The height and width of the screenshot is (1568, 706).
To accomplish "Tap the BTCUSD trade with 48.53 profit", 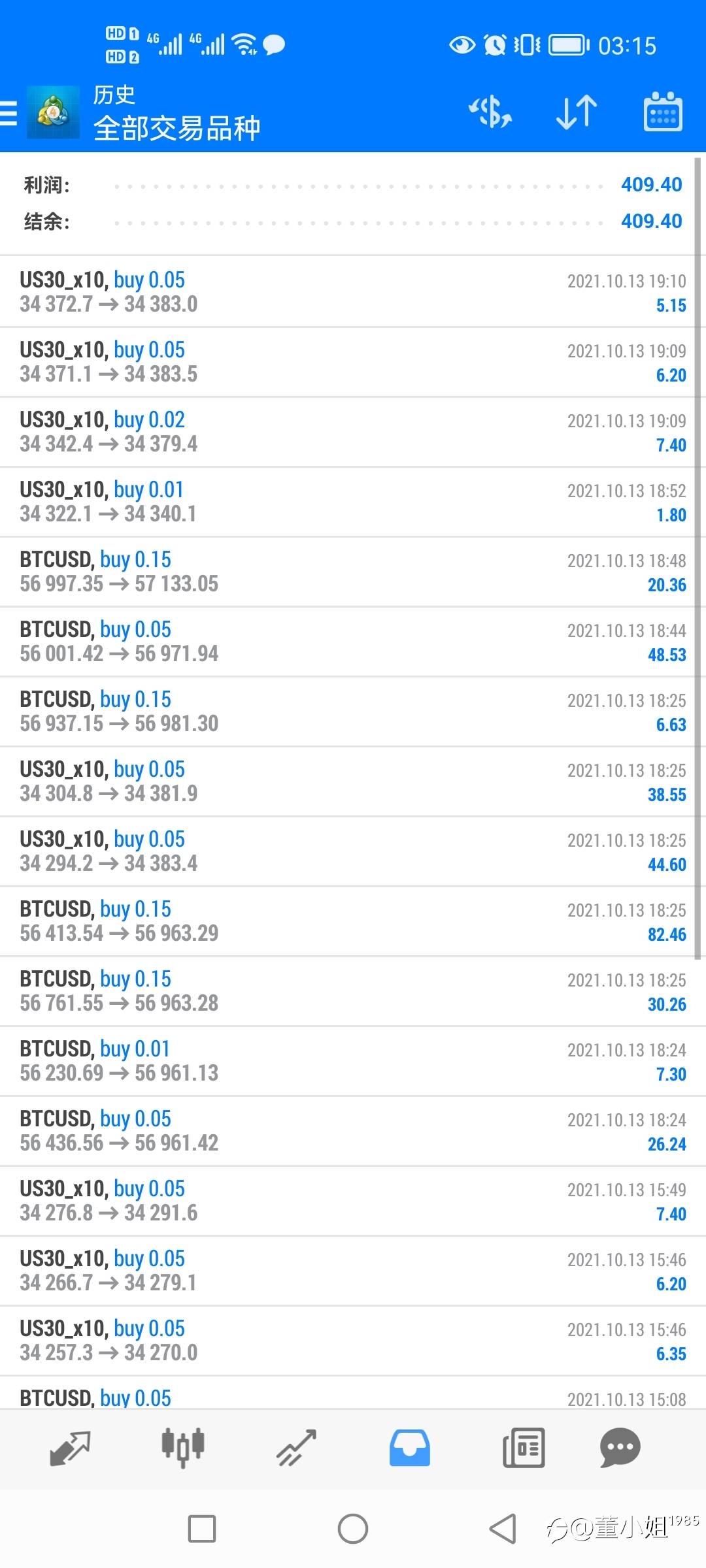I will click(x=353, y=642).
